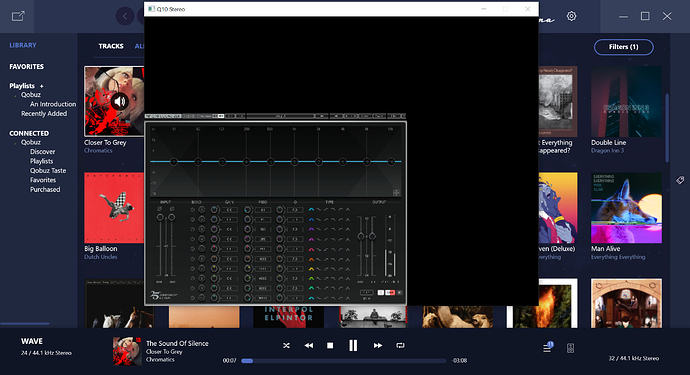Screen dimensions: 690x375
Task: Toggle band 6 power button in Q10
Action: (x=192, y=259)
